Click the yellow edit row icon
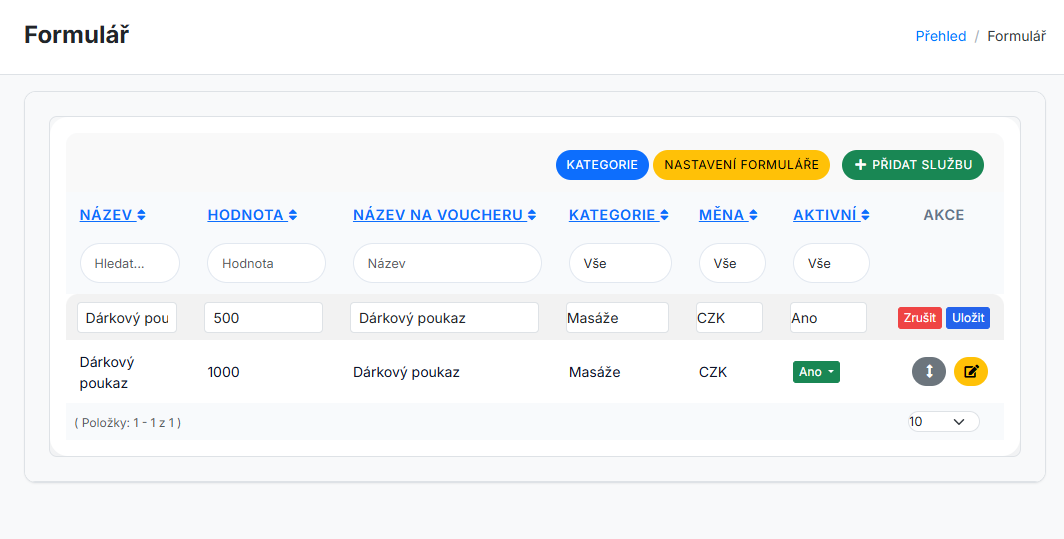This screenshot has height=539, width=1064. click(970, 371)
